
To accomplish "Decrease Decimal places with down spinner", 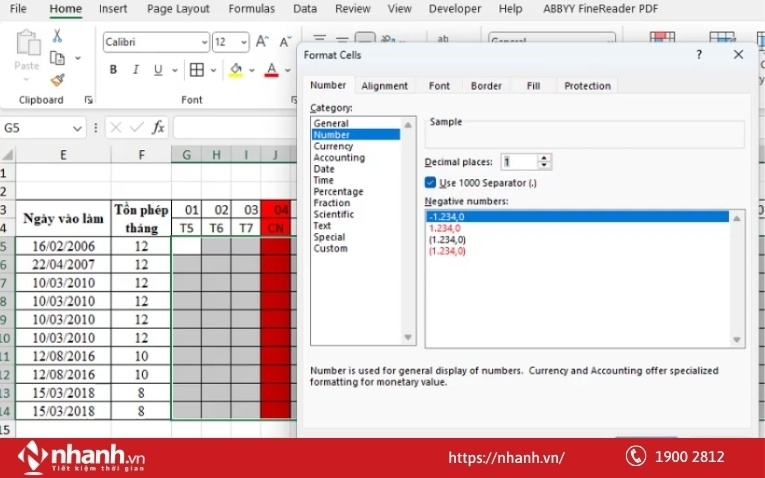I will (544, 165).
